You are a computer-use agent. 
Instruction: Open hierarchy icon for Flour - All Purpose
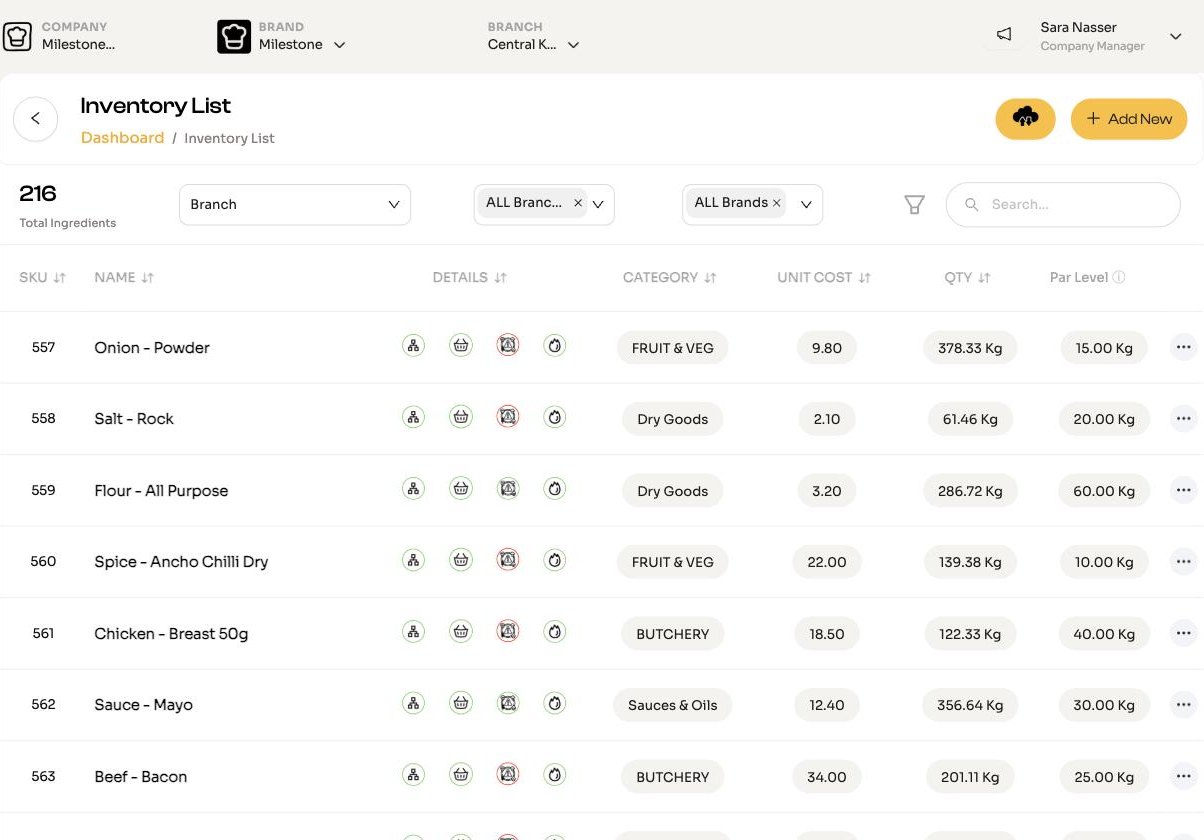[x=413, y=489]
